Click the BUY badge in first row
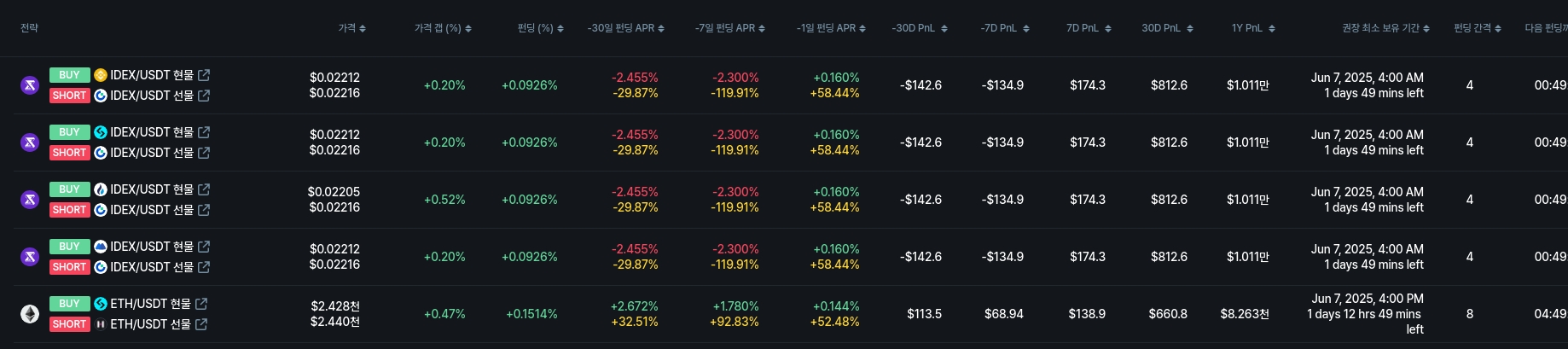 click(x=69, y=75)
